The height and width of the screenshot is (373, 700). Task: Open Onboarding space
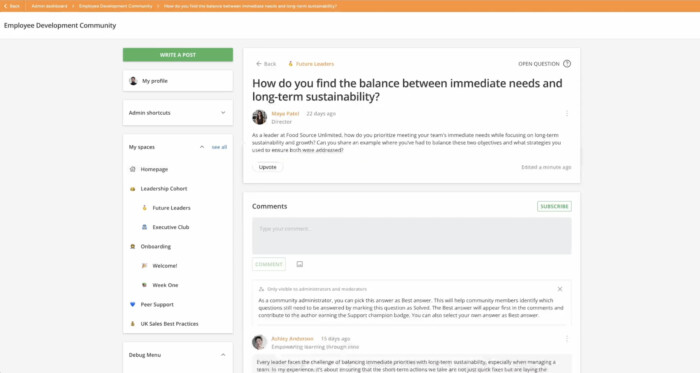click(x=156, y=246)
